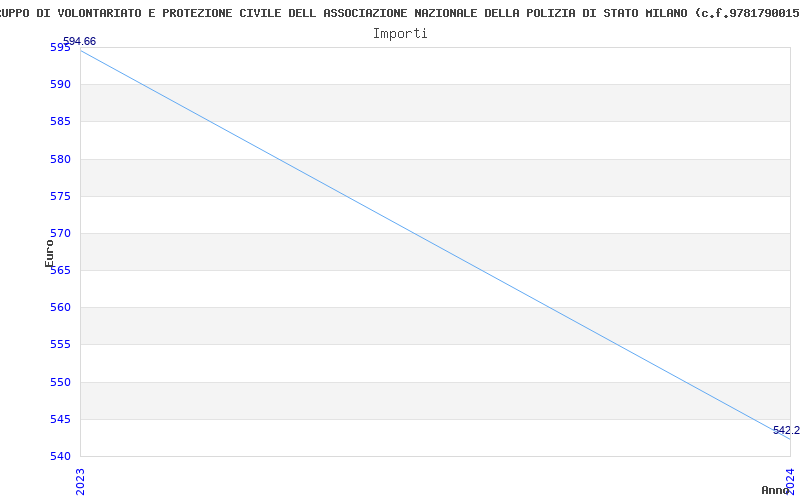The image size is (800, 500).
Task: Click the 'Anno' x-axis title
Action: pyautogui.click(x=776, y=490)
